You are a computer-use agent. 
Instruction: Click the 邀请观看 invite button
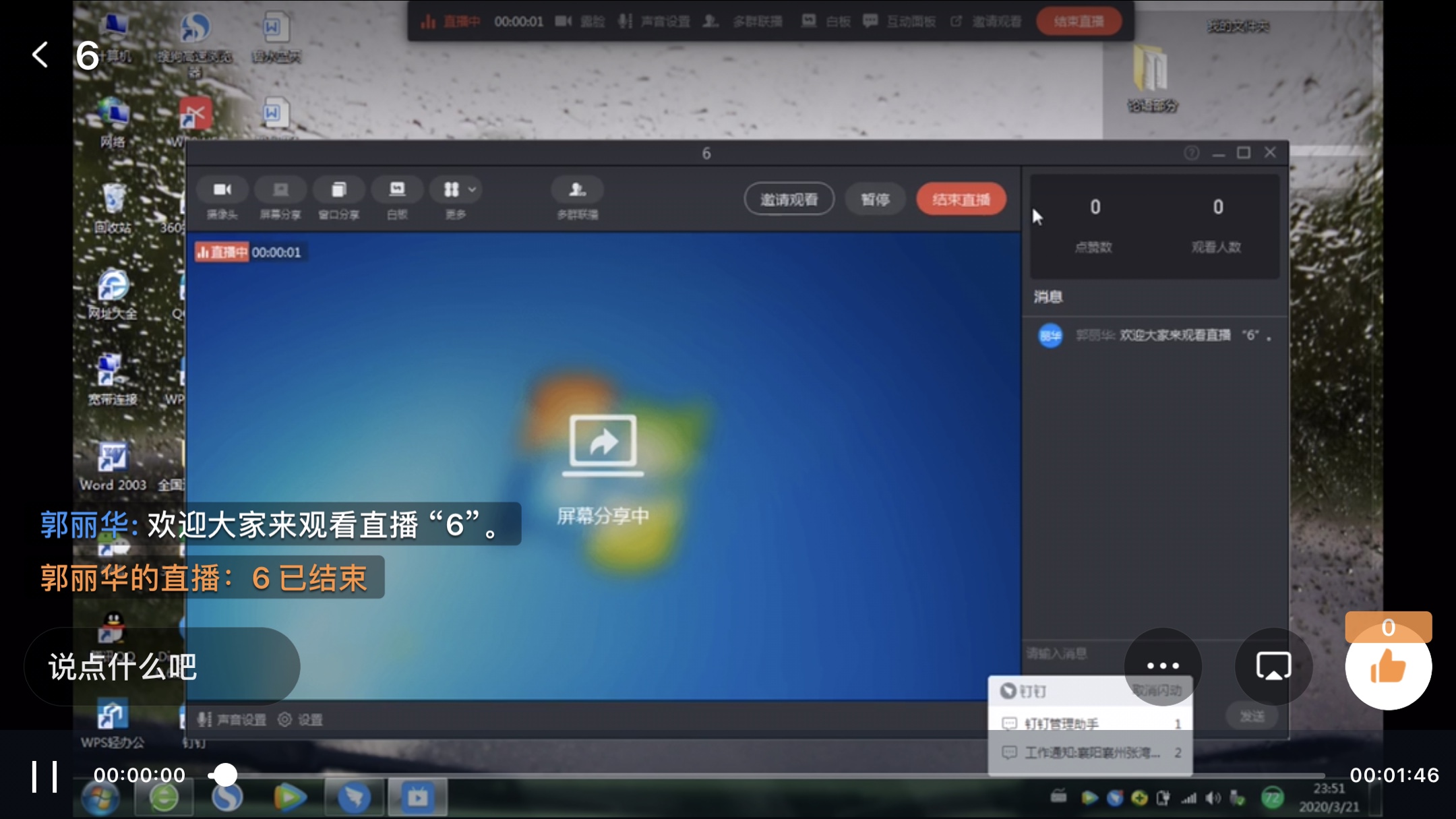click(x=789, y=200)
